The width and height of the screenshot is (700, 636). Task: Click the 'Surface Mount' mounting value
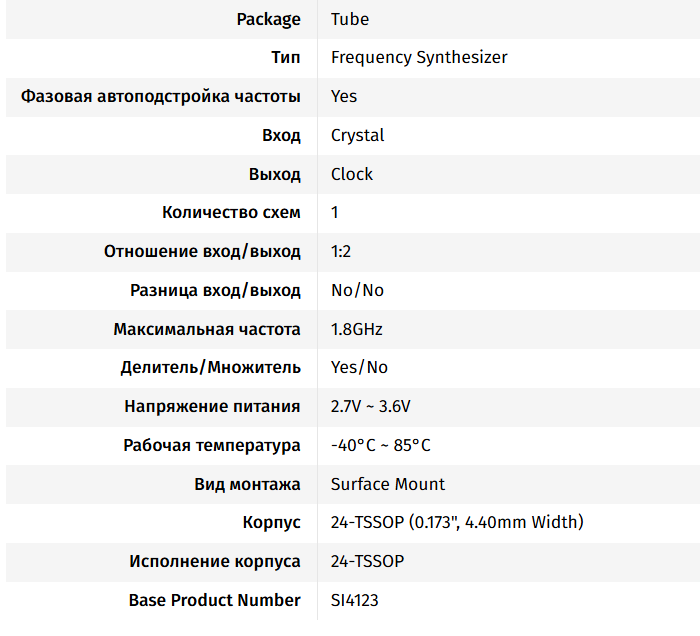click(388, 484)
